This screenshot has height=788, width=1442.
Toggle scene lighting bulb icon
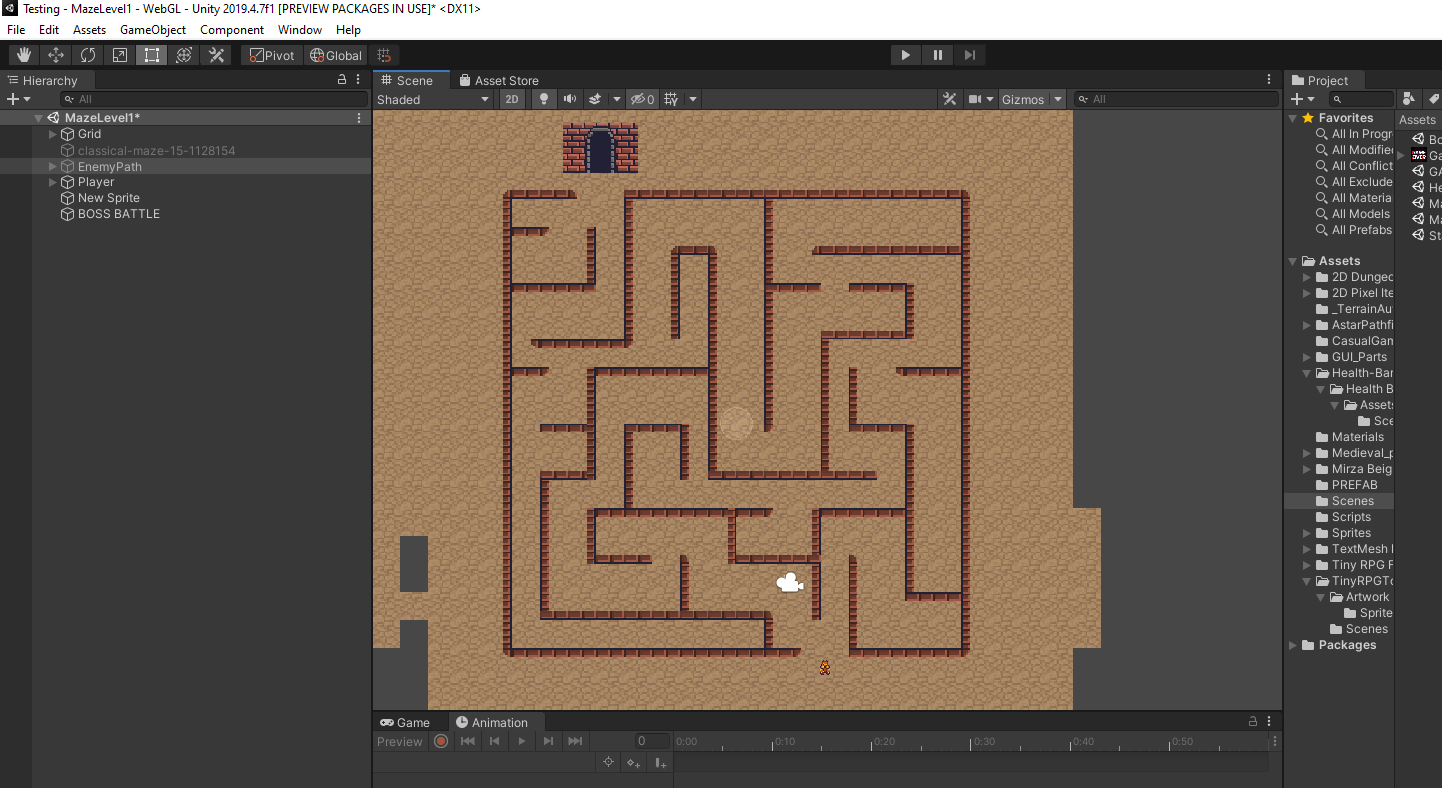click(544, 99)
